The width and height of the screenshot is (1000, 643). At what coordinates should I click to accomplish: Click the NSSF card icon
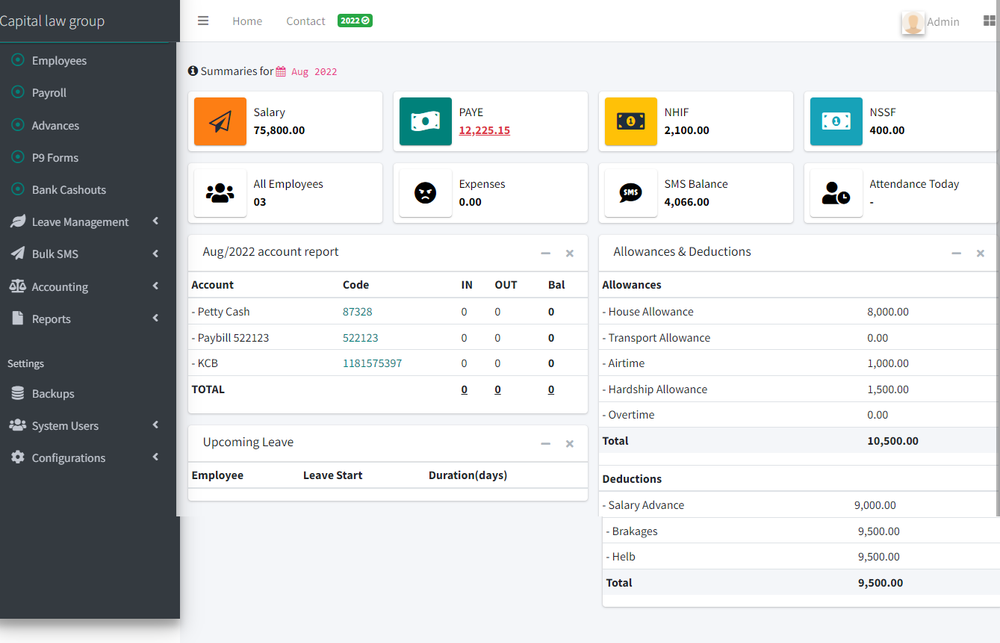coord(836,121)
